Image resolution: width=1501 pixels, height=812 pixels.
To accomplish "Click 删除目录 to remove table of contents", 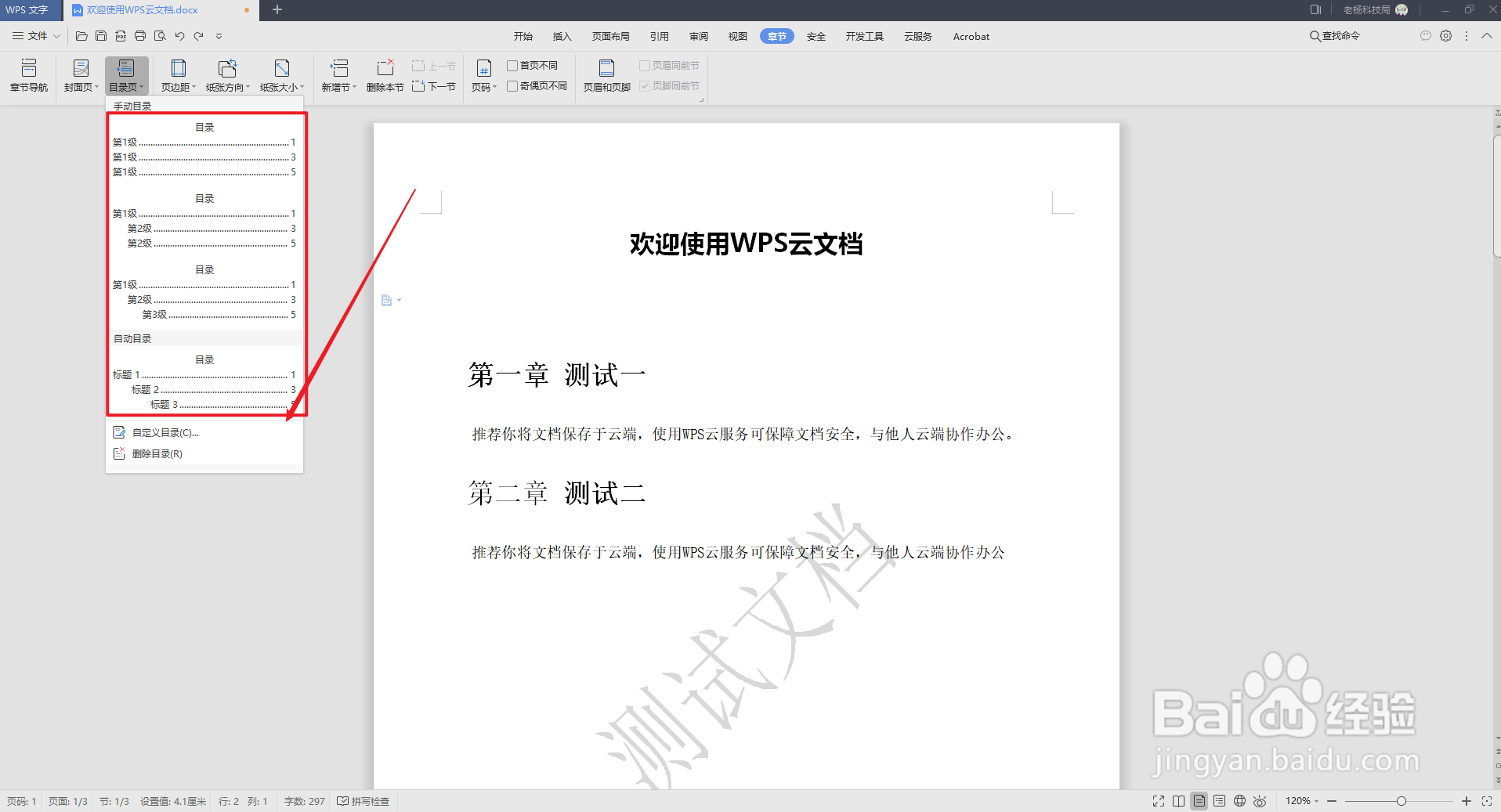I will click(157, 453).
